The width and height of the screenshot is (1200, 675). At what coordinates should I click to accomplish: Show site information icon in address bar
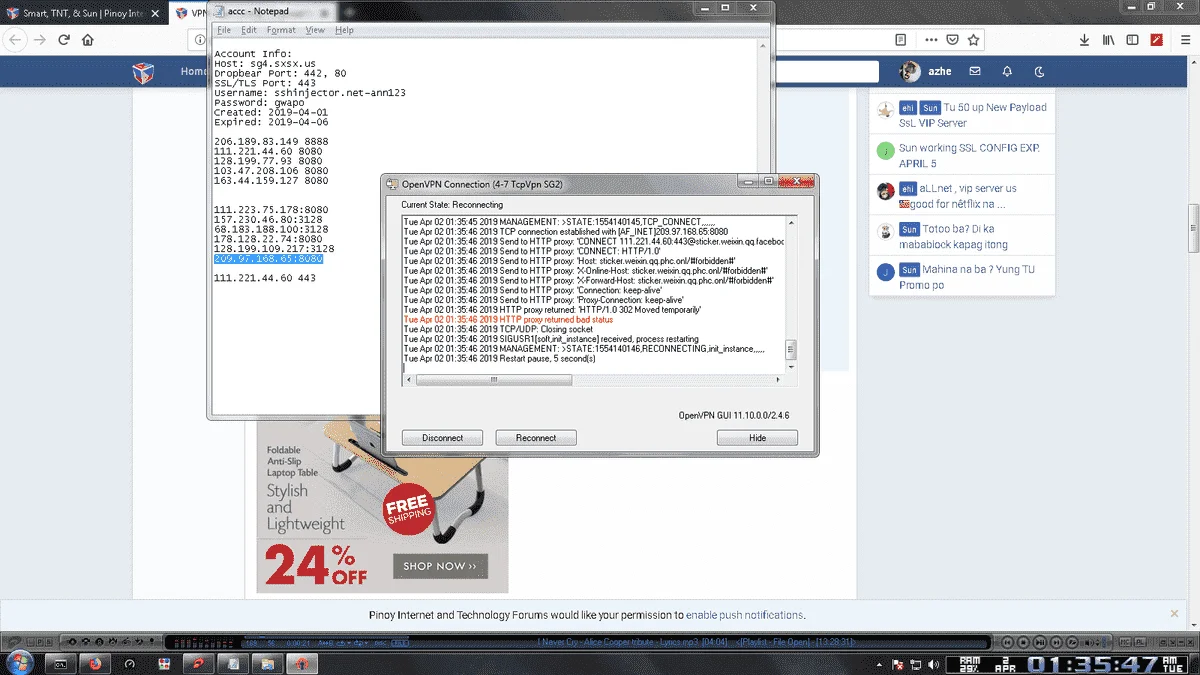coord(198,40)
